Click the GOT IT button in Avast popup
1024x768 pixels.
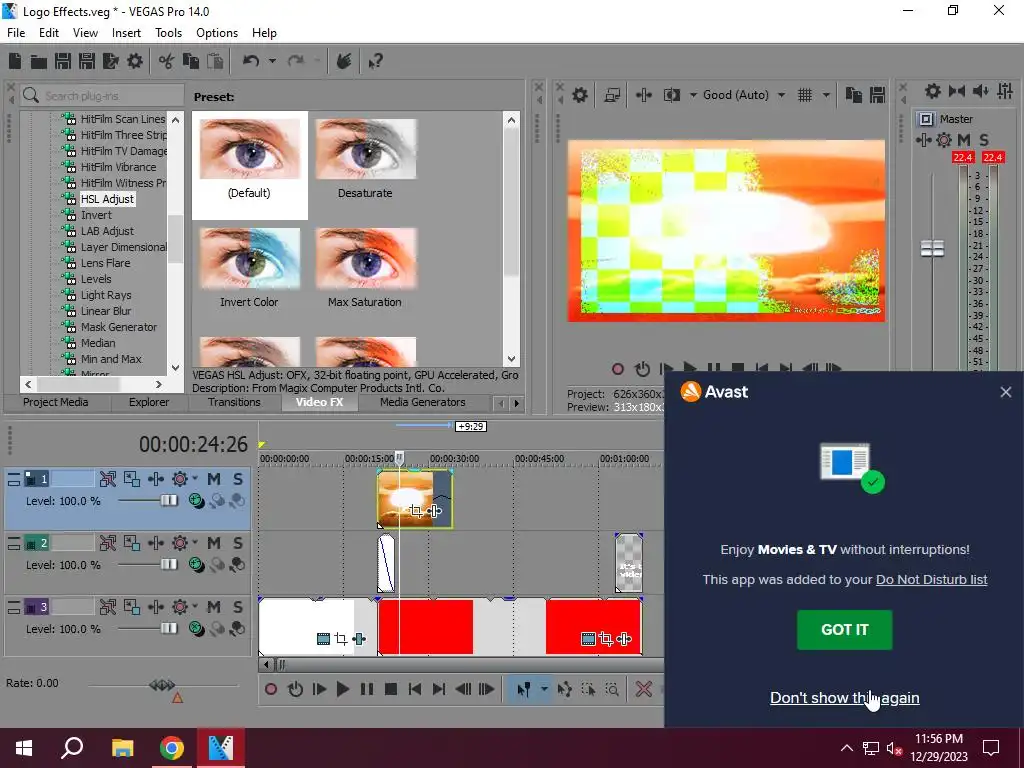click(844, 630)
